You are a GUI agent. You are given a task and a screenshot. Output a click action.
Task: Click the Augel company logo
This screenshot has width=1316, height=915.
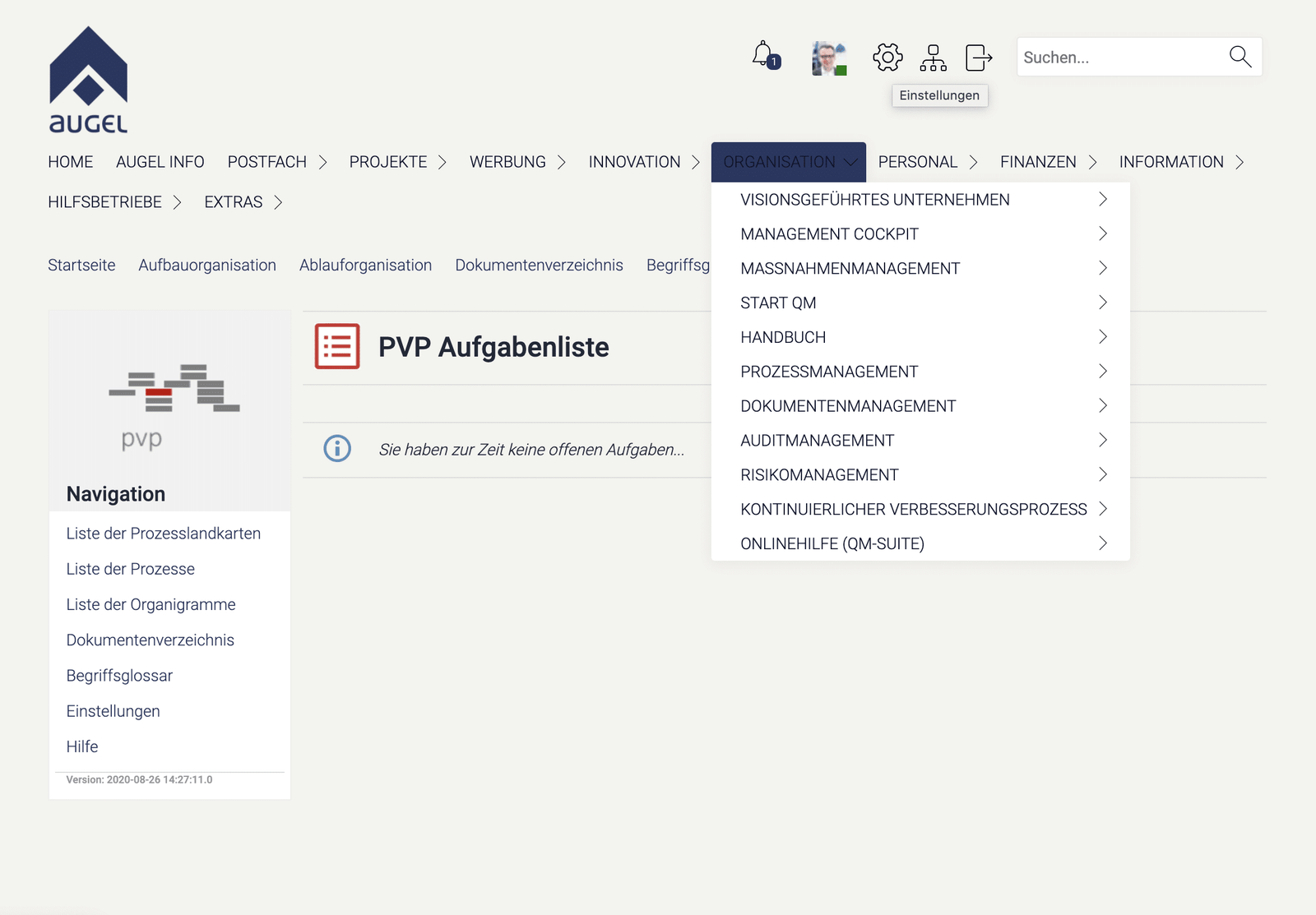click(89, 80)
